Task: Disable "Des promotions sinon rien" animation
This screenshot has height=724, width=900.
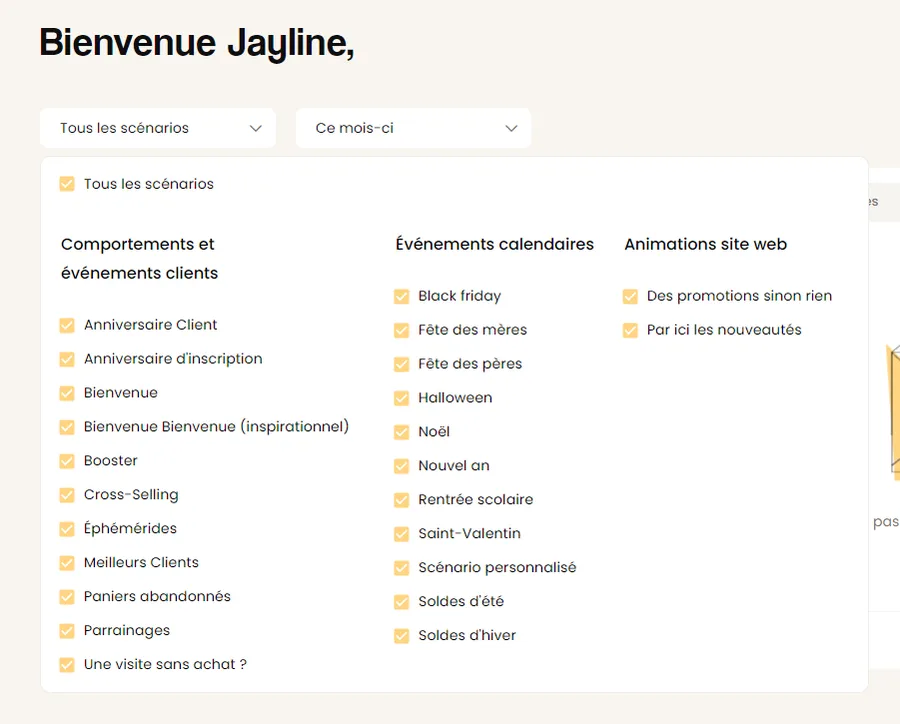Action: (x=631, y=296)
